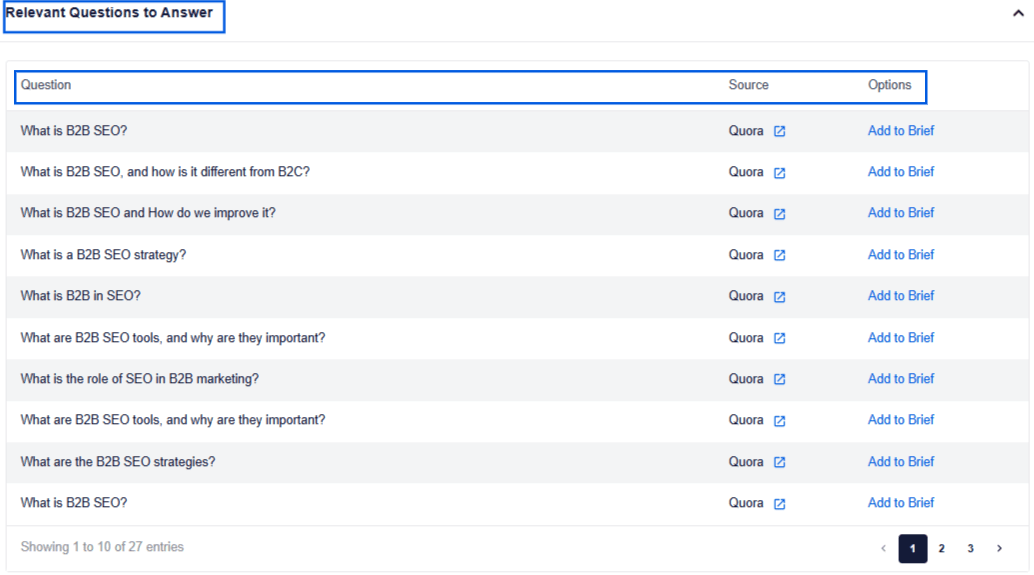The width and height of the screenshot is (1034, 575).
Task: Click Quora source in 'B2B SEO strategy?' row
Action: 746,255
